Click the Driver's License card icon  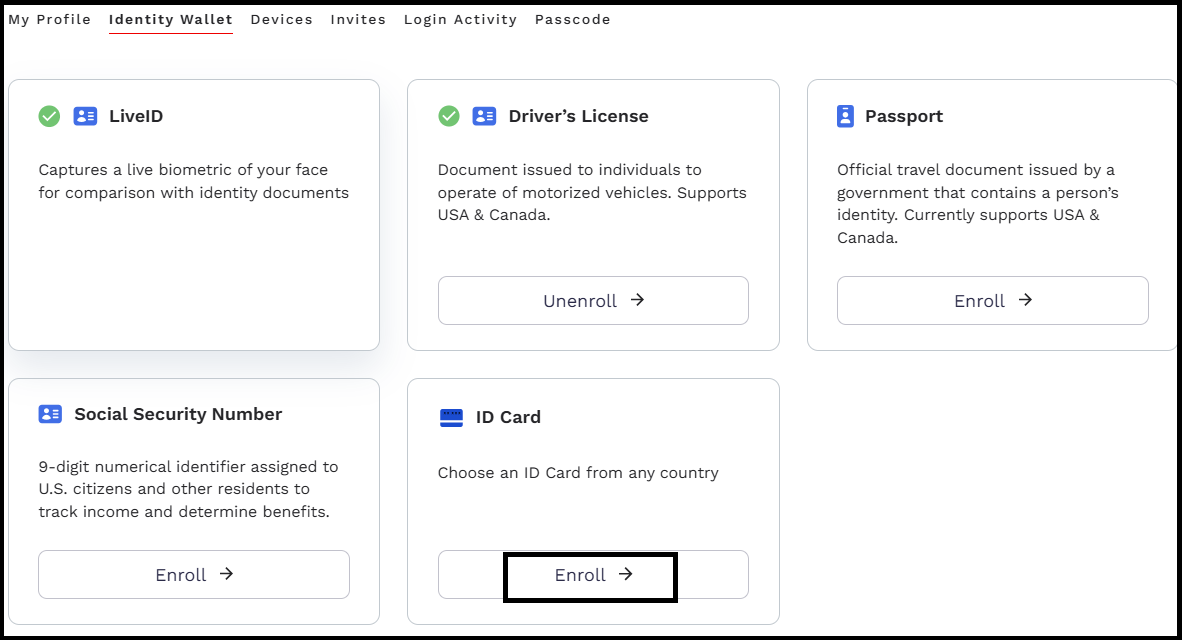point(484,116)
